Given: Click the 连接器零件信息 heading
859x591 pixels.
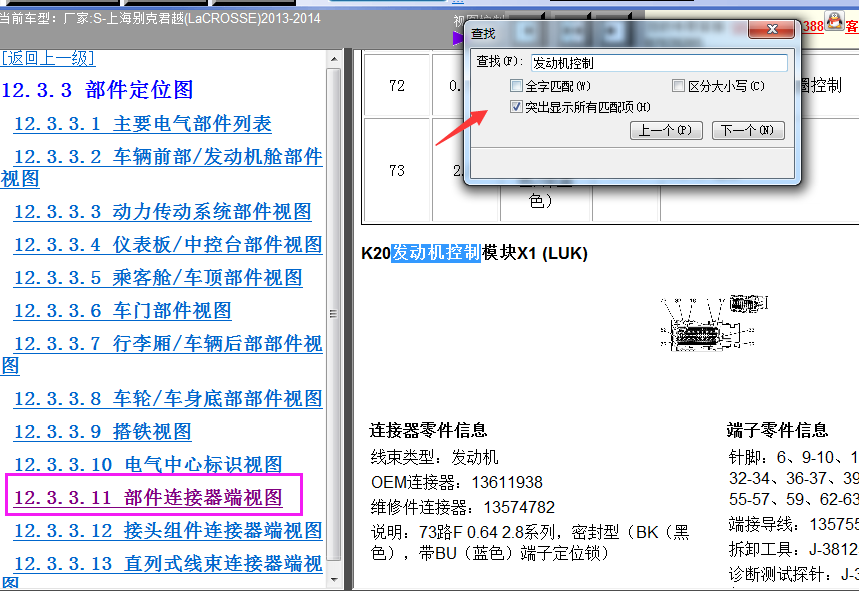Looking at the screenshot, I should 428,430.
